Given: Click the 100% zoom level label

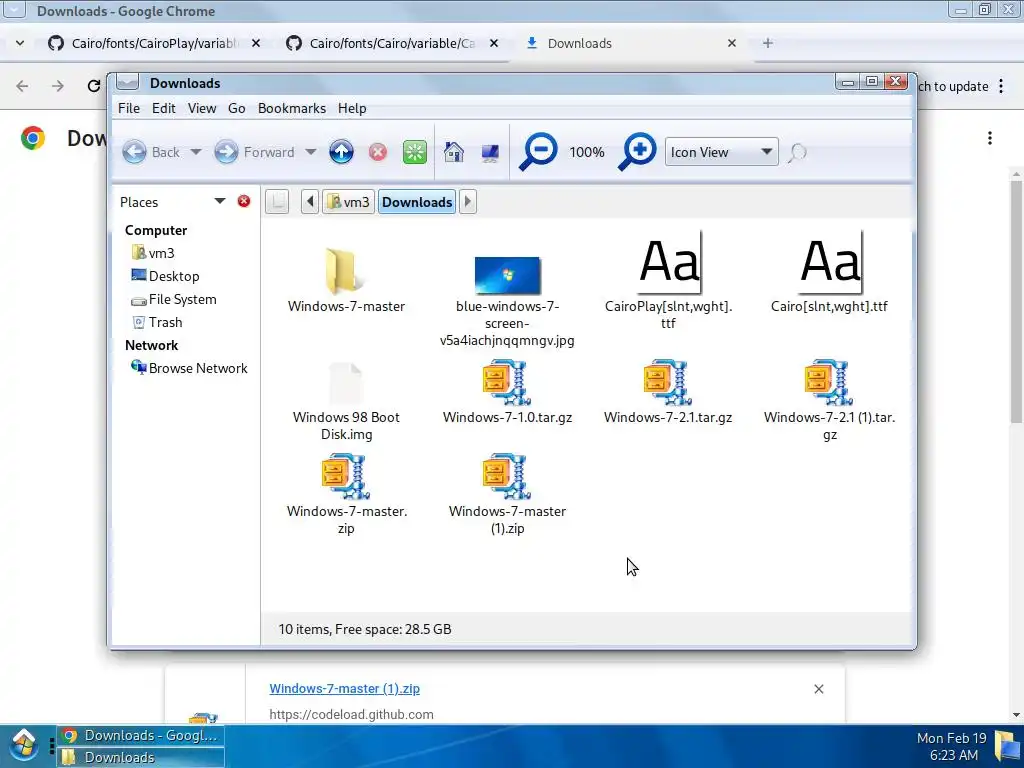Looking at the screenshot, I should 586,152.
